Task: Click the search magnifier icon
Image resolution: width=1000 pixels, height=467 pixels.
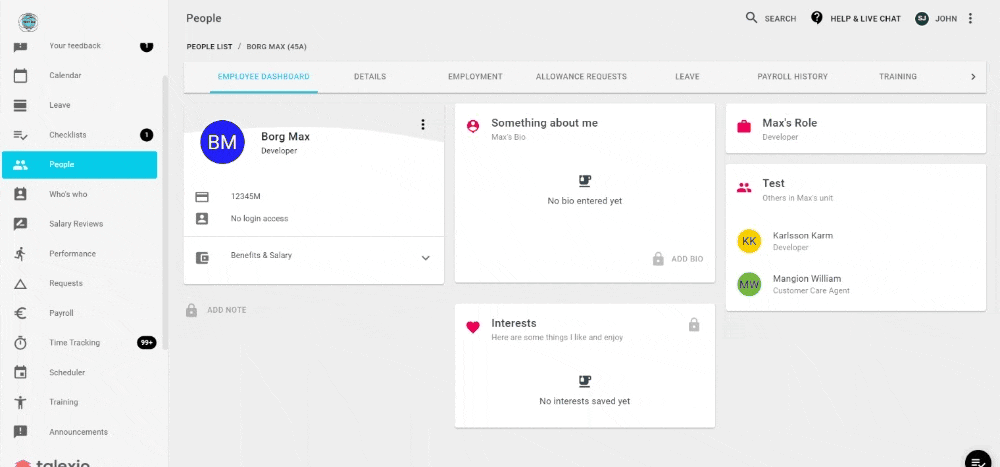Action: point(751,18)
